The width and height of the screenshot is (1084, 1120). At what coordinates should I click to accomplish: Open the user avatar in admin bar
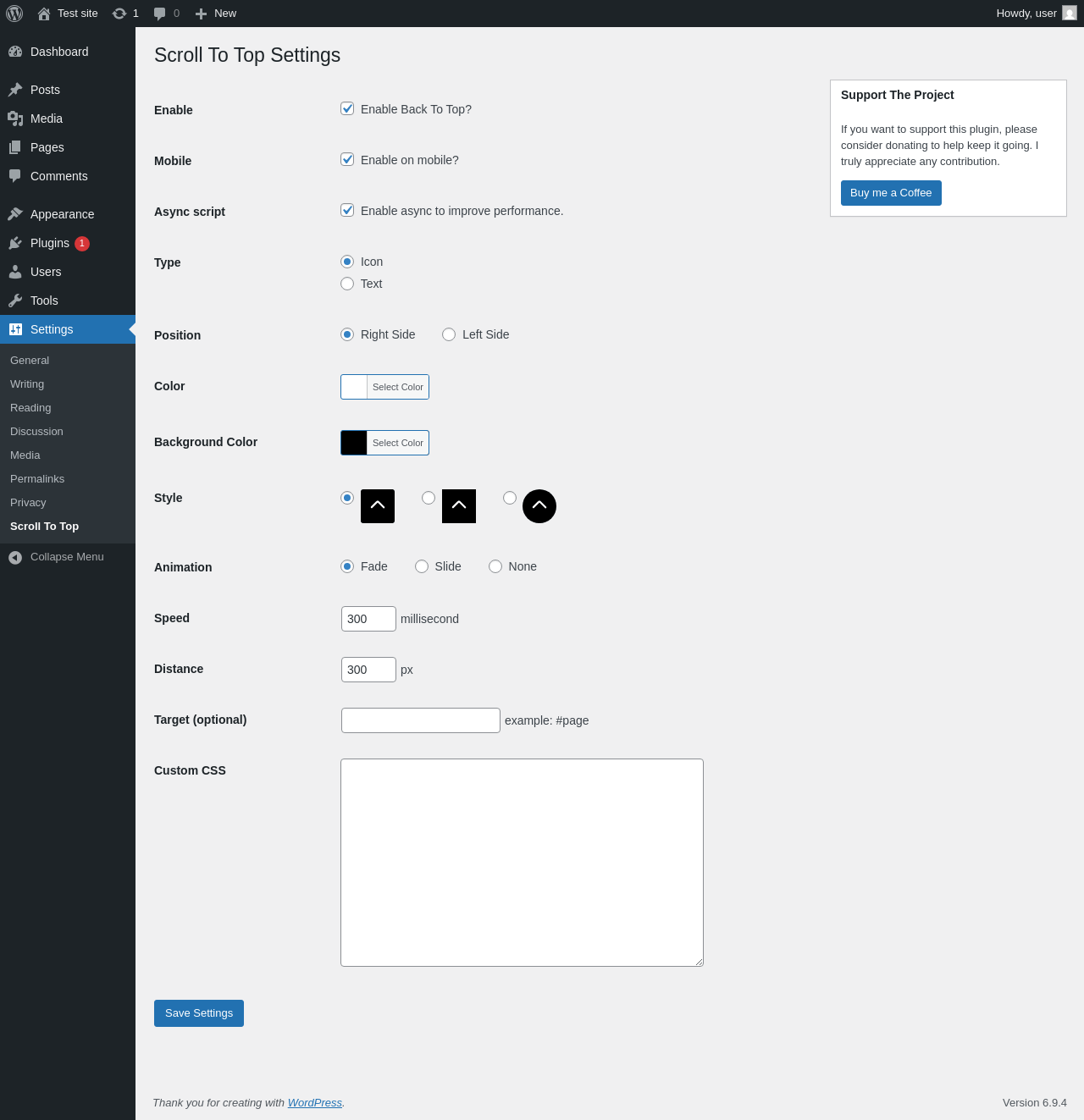[x=1070, y=14]
